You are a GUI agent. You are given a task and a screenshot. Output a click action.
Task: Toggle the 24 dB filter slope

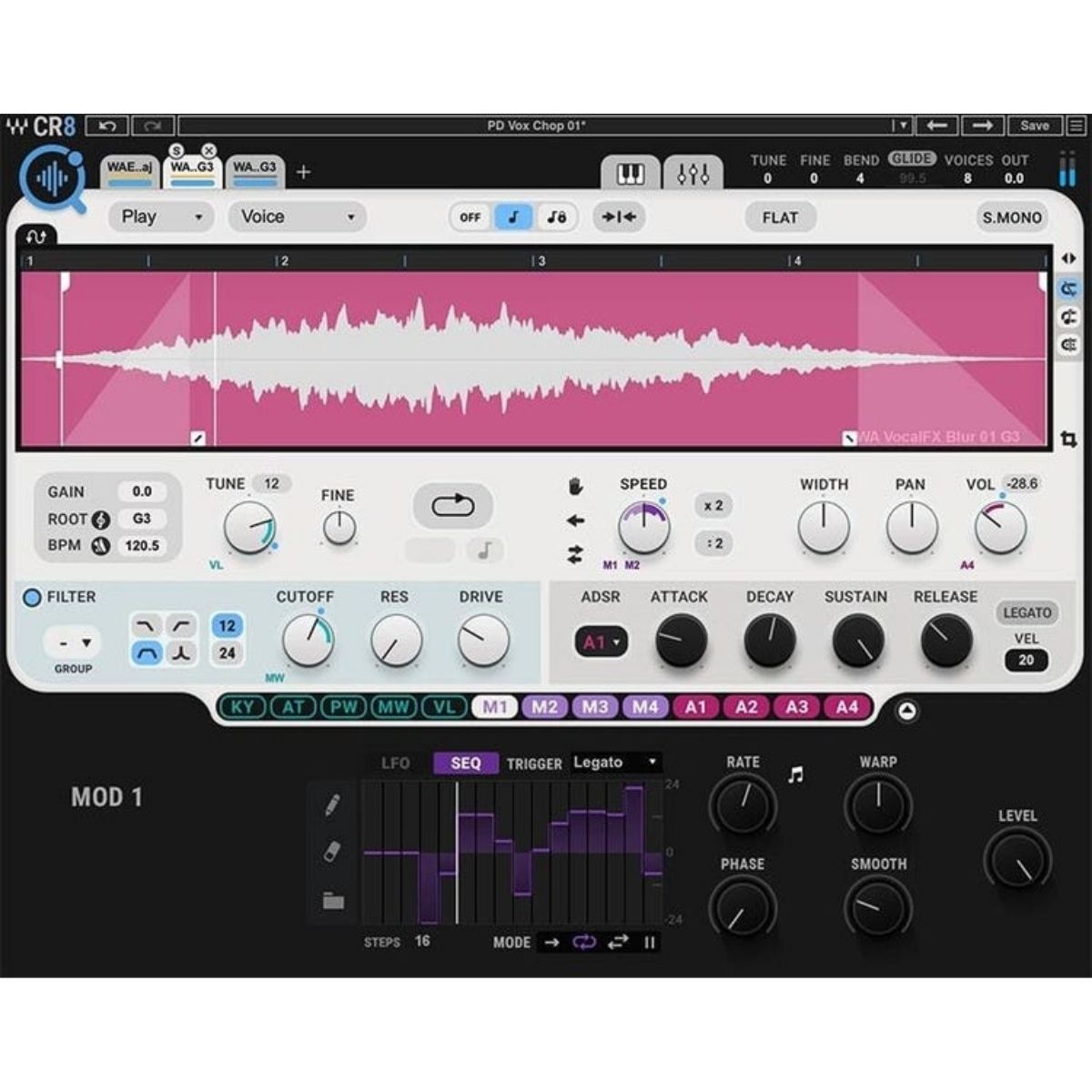pyautogui.click(x=227, y=652)
